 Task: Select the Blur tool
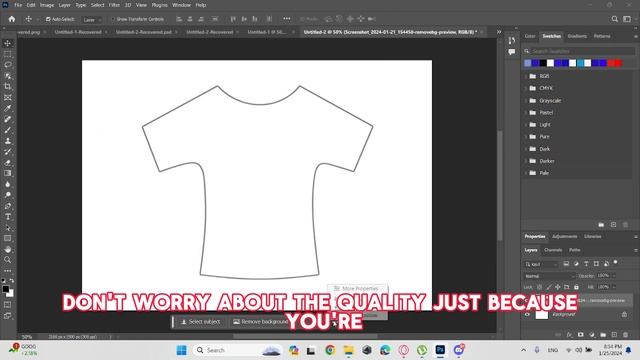(x=8, y=184)
